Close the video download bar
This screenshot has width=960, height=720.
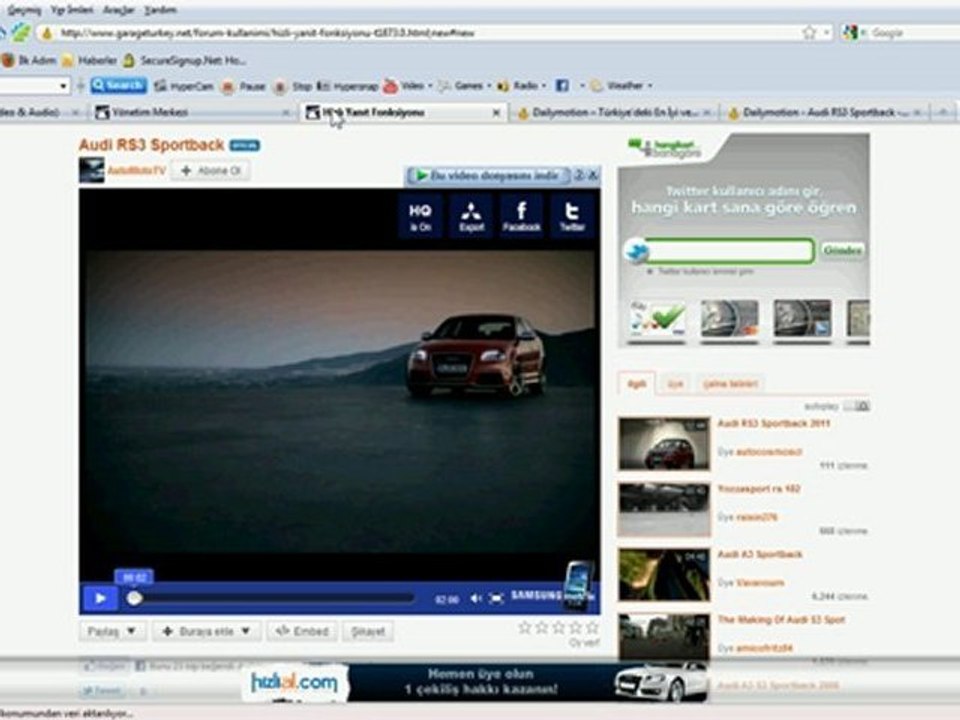592,176
